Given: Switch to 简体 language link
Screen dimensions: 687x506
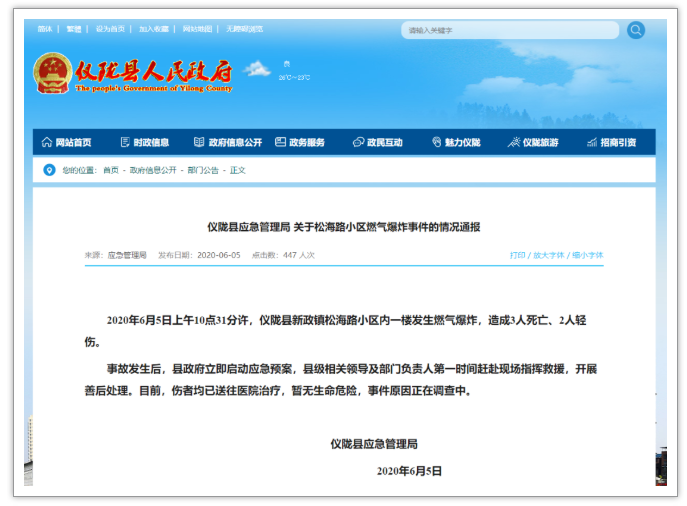Looking at the screenshot, I should click(45, 29).
